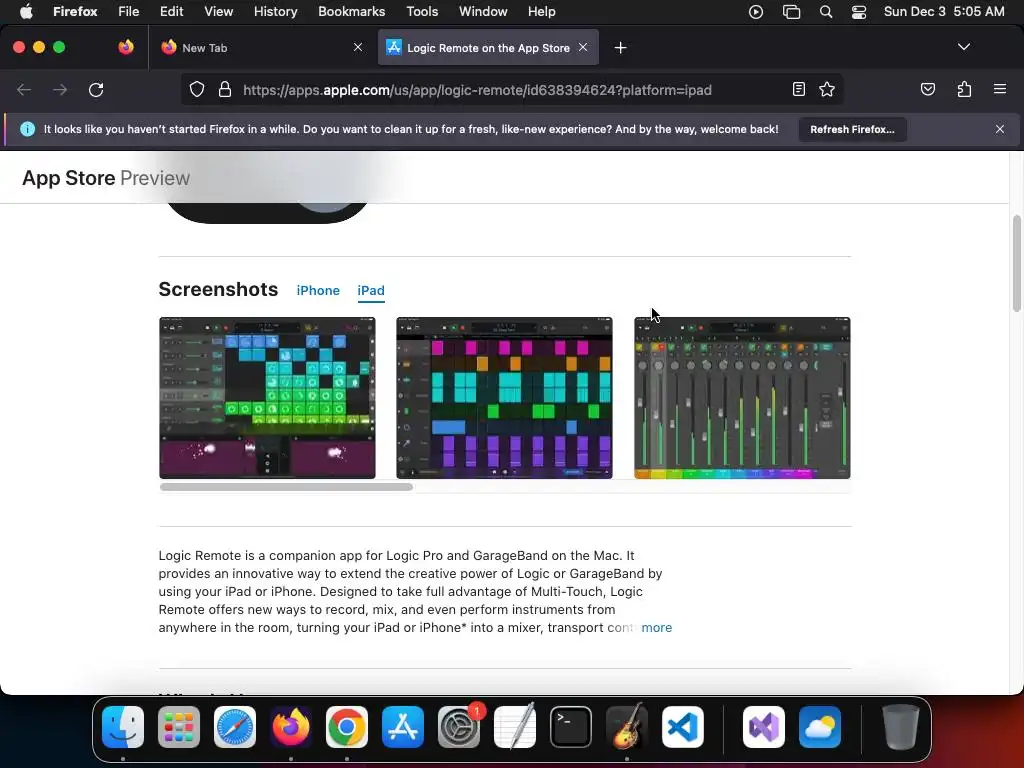The image size is (1024, 768).
Task: Dismiss the Firefox refresh notification bar
Action: click(1000, 129)
